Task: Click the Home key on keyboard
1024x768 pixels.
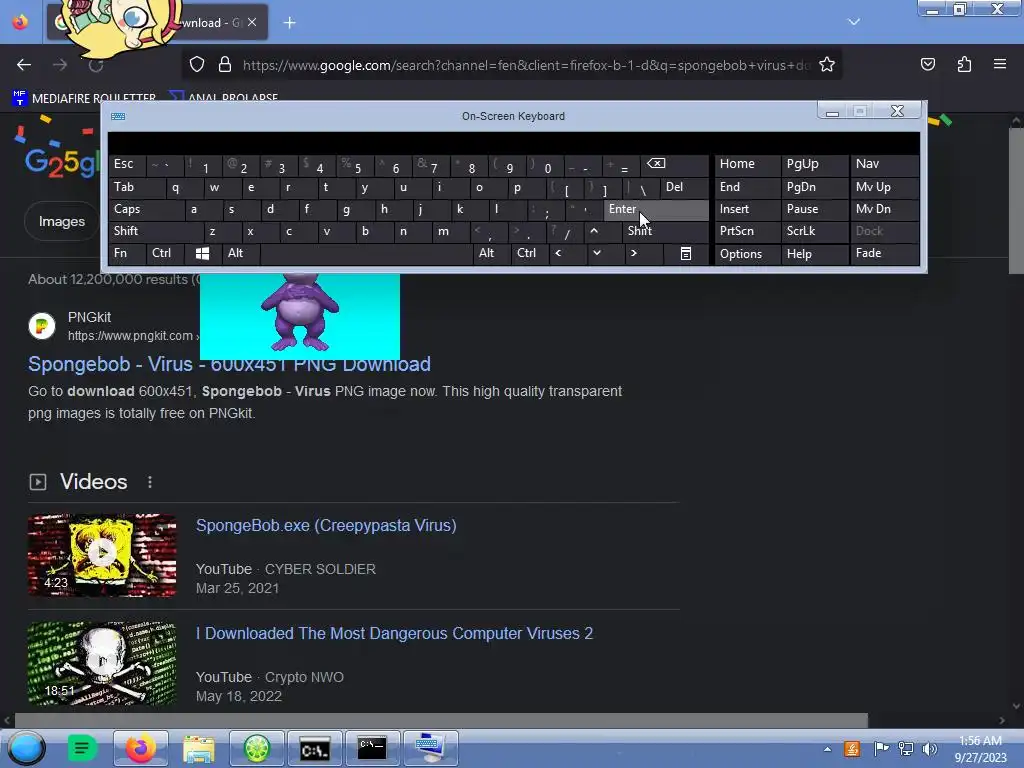Action: pos(748,165)
